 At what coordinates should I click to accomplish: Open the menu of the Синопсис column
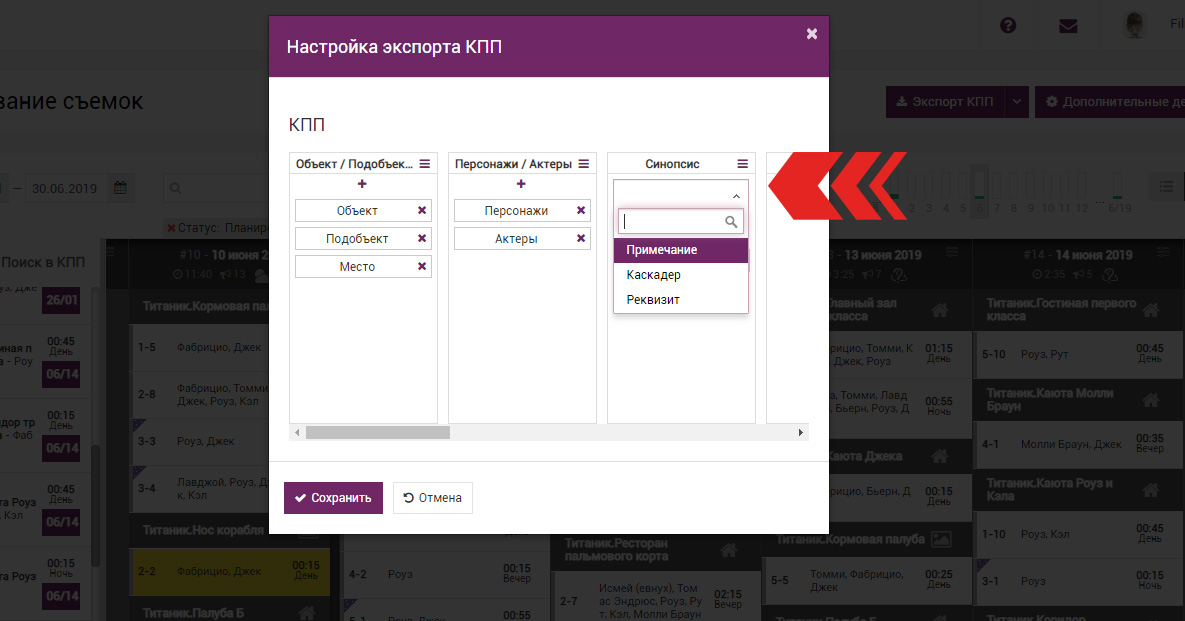[742, 164]
